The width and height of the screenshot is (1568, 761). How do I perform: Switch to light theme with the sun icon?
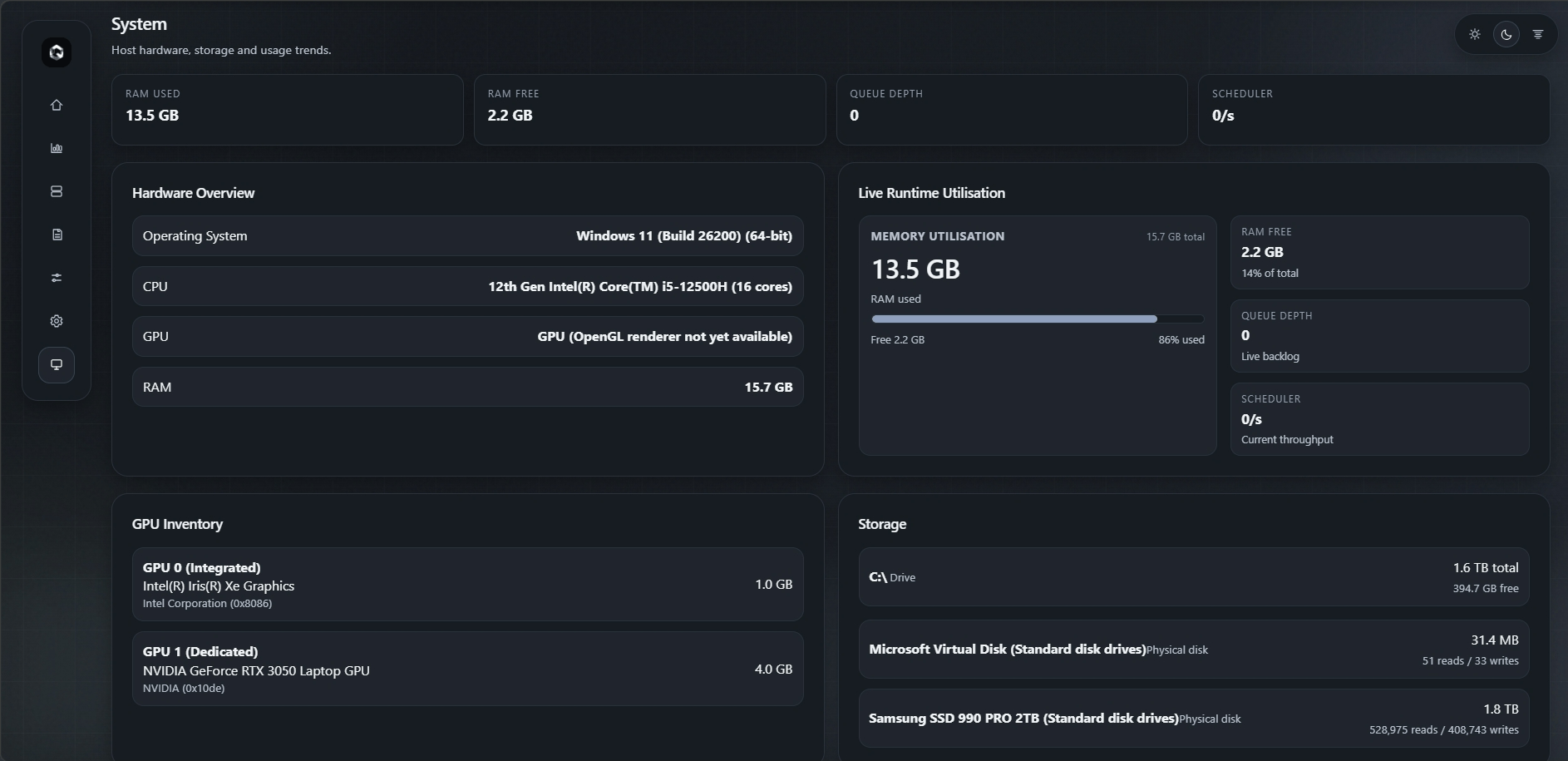coord(1475,34)
